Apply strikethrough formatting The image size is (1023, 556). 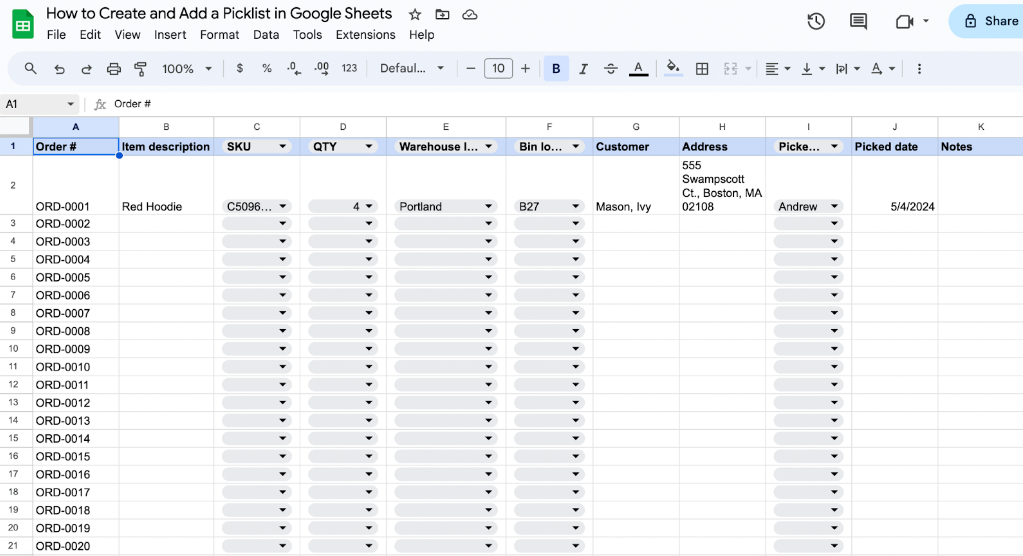[x=611, y=69]
